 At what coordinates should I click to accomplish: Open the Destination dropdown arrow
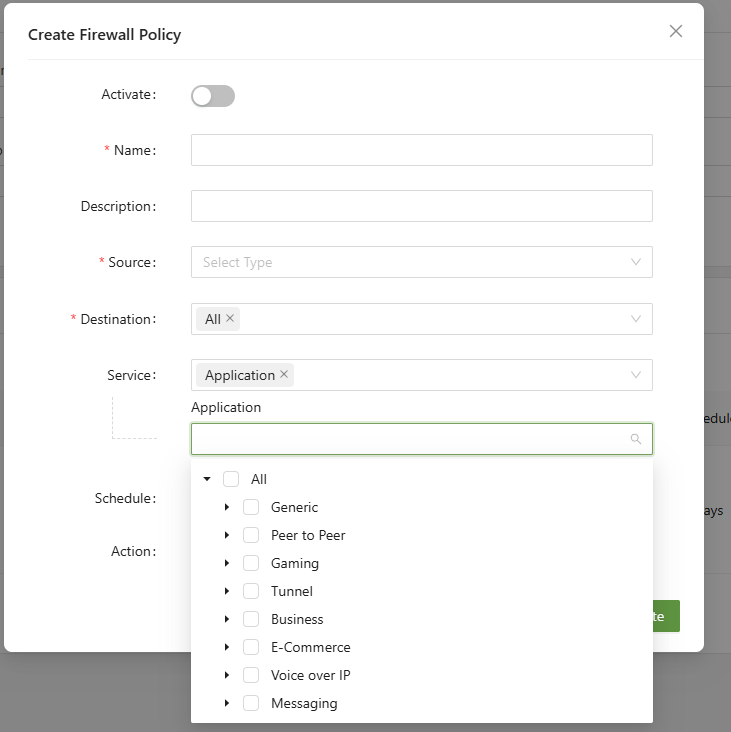[x=636, y=319]
